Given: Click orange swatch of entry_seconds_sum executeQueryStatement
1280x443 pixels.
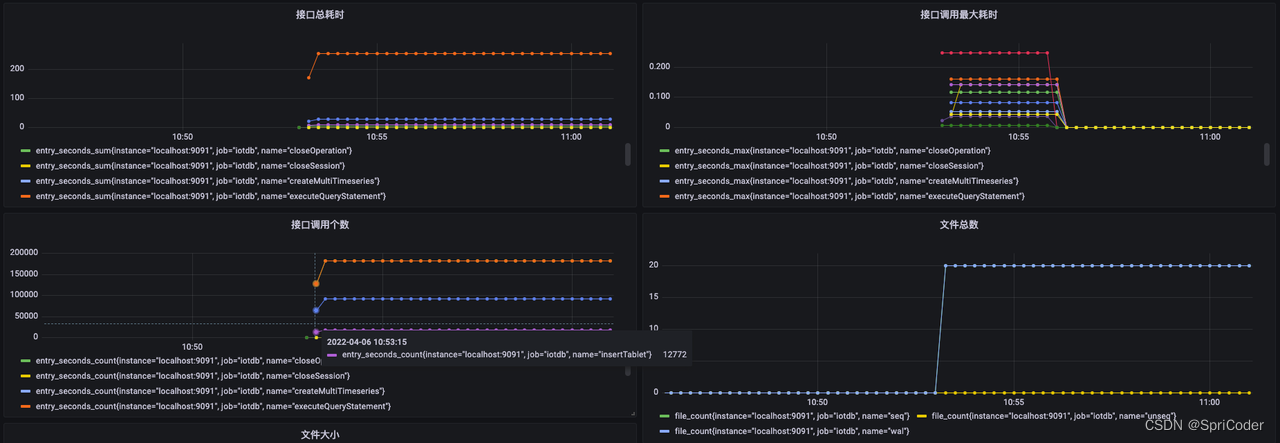Looking at the screenshot, I should [25, 196].
